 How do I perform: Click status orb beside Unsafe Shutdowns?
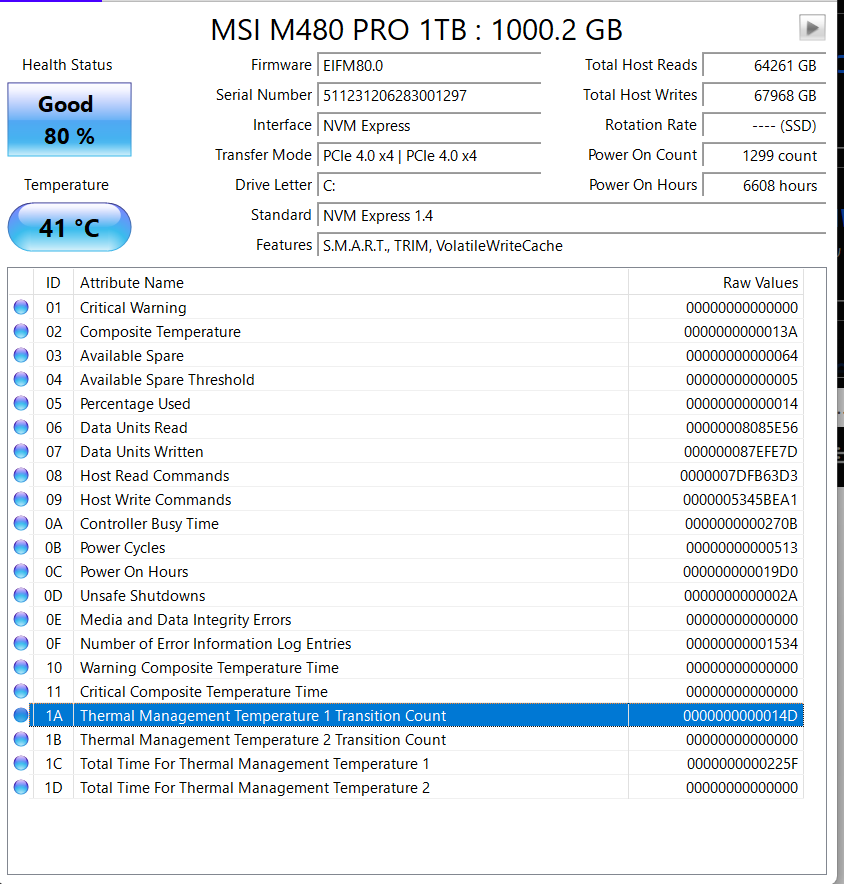[21, 596]
